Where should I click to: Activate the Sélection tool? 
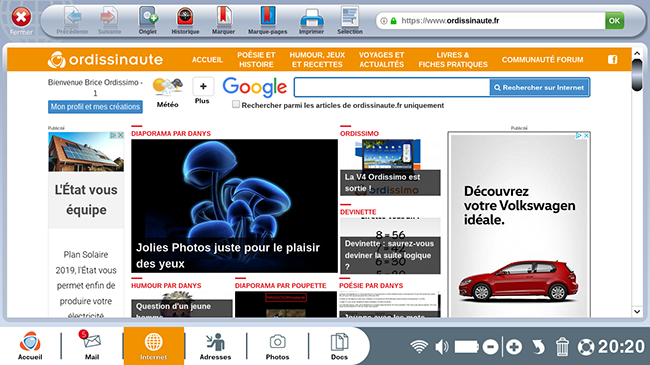pos(350,20)
